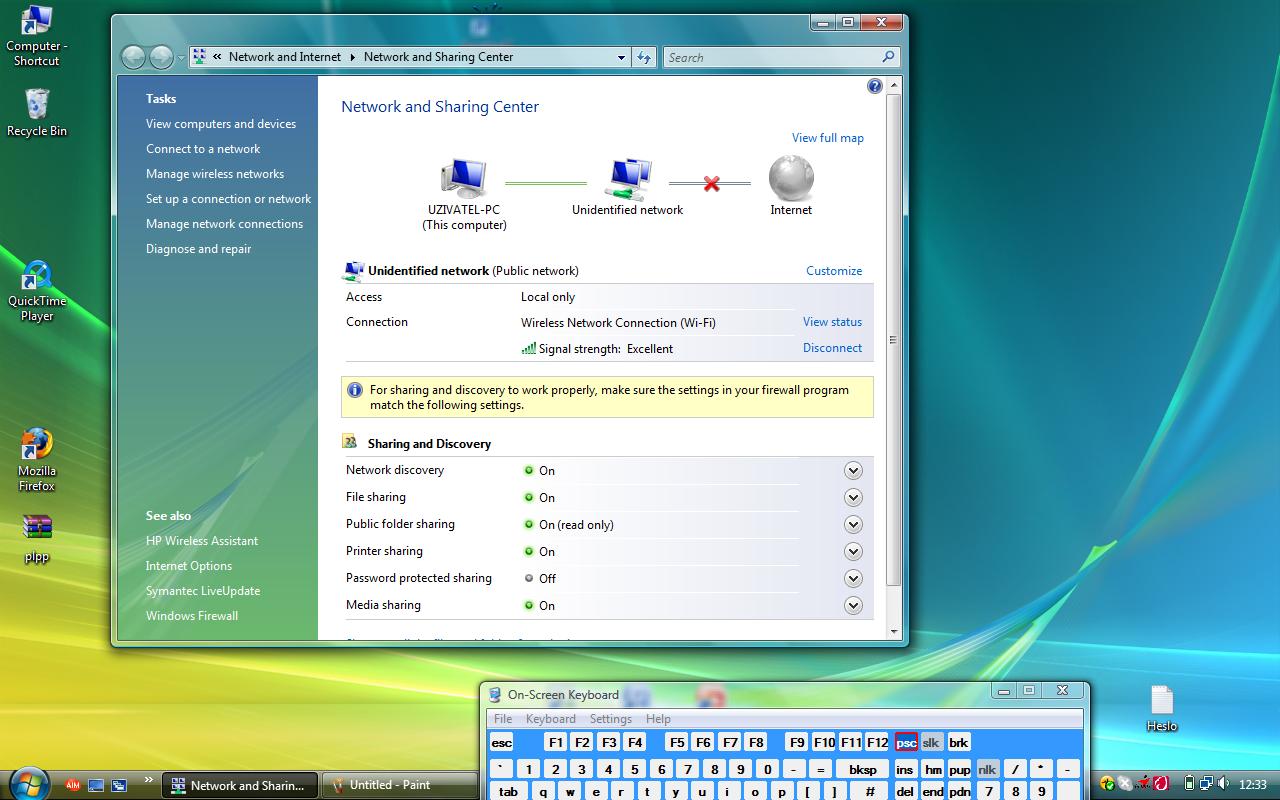1280x800 pixels.
Task: Open the address bar history dropdown
Action: [x=621, y=58]
